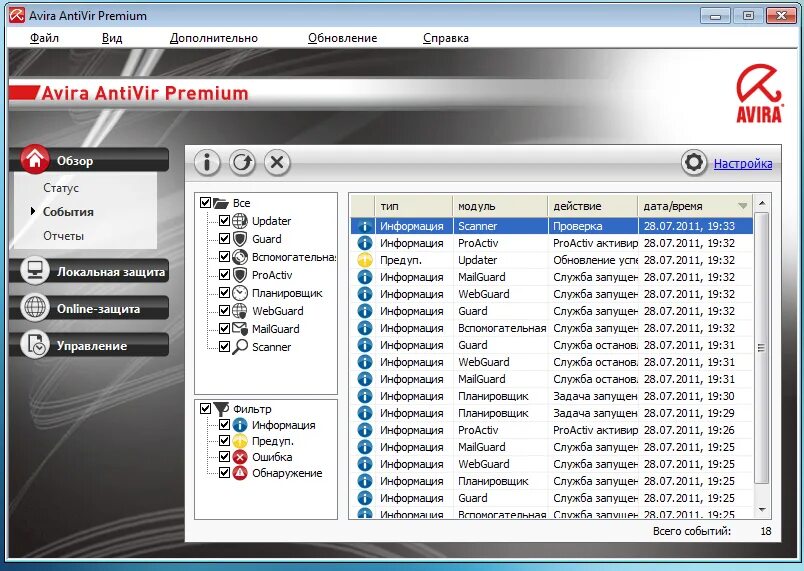Uncheck the Фильтр checkbox
This screenshot has height=571, width=804.
(x=205, y=409)
